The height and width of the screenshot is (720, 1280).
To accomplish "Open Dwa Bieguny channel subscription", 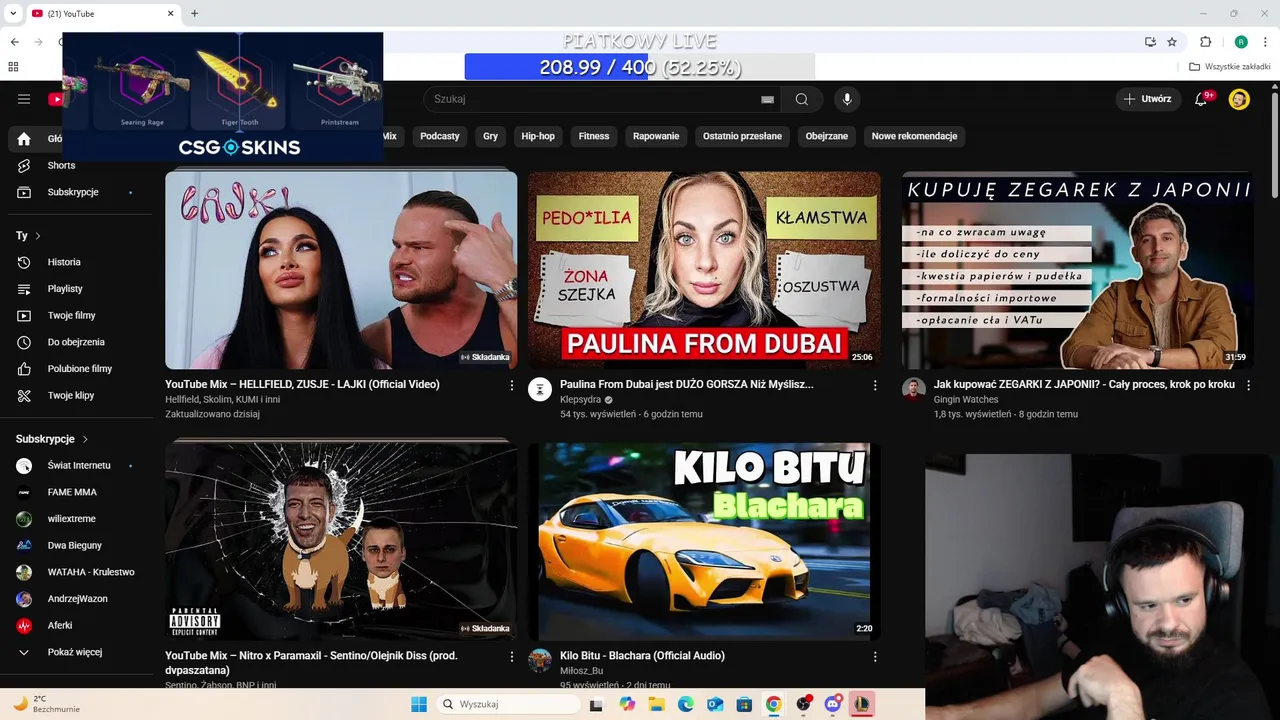I will pyautogui.click(x=75, y=545).
